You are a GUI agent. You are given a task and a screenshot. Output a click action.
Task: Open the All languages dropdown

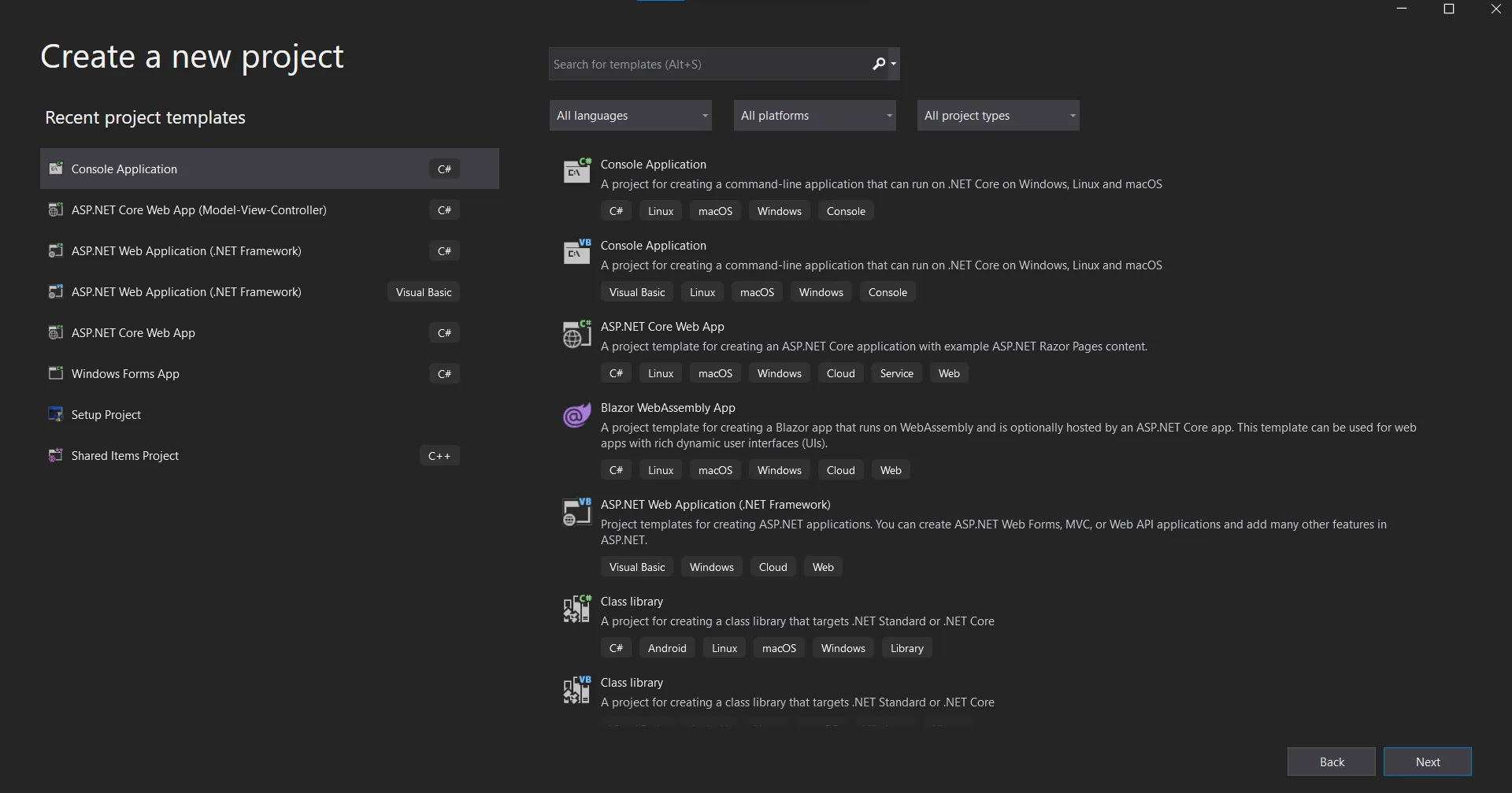tap(630, 115)
